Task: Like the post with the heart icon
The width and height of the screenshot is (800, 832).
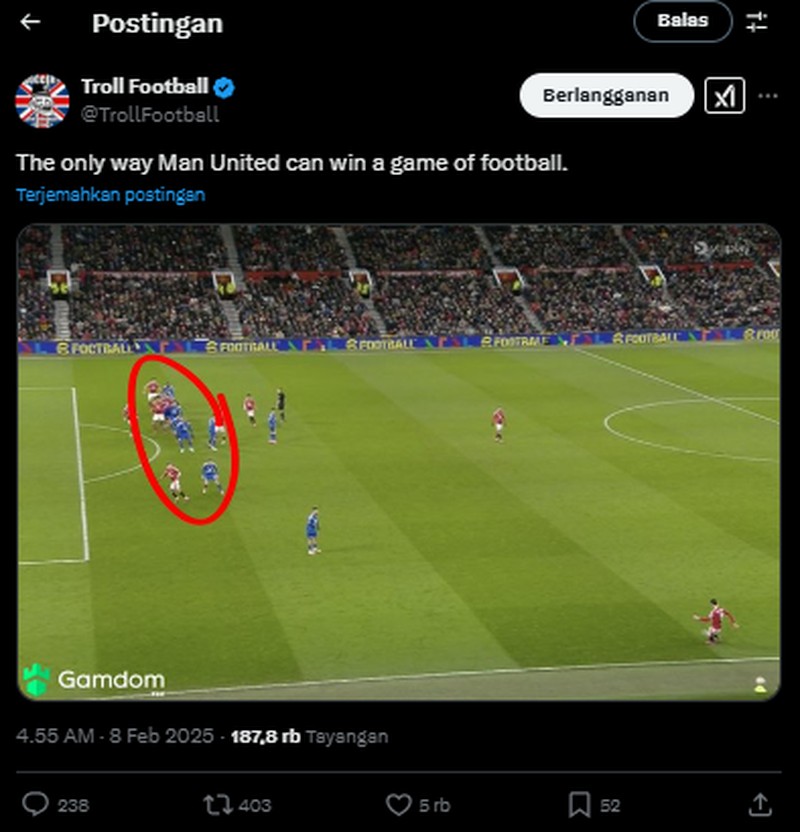Action: click(x=398, y=803)
